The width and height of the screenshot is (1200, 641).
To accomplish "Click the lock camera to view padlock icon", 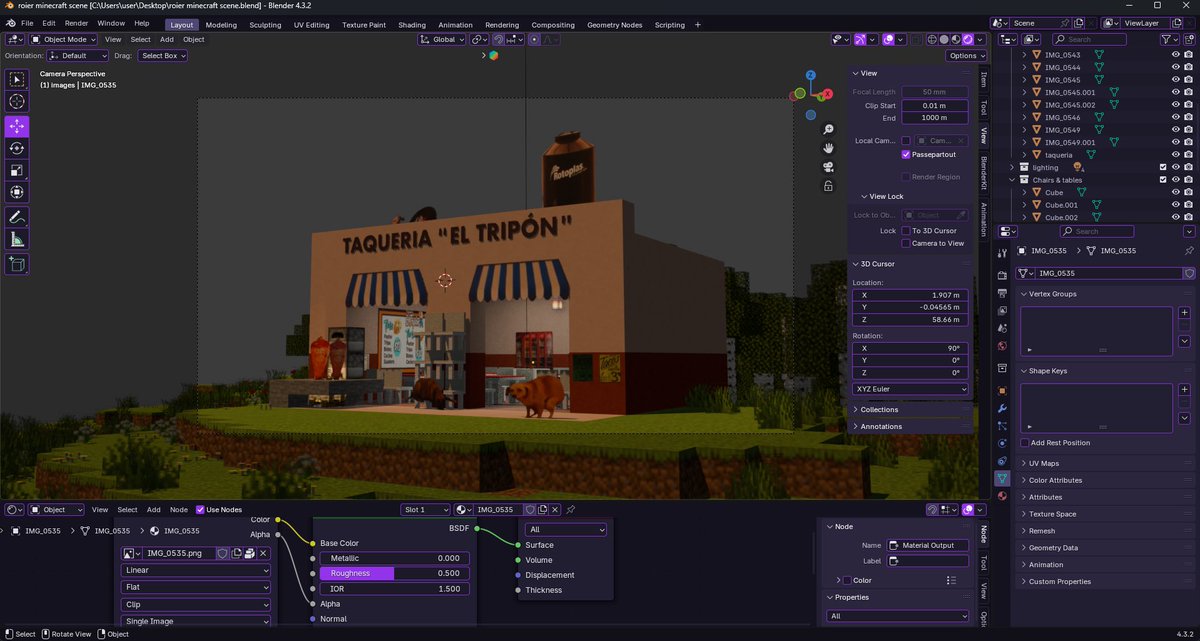I will pyautogui.click(x=829, y=185).
